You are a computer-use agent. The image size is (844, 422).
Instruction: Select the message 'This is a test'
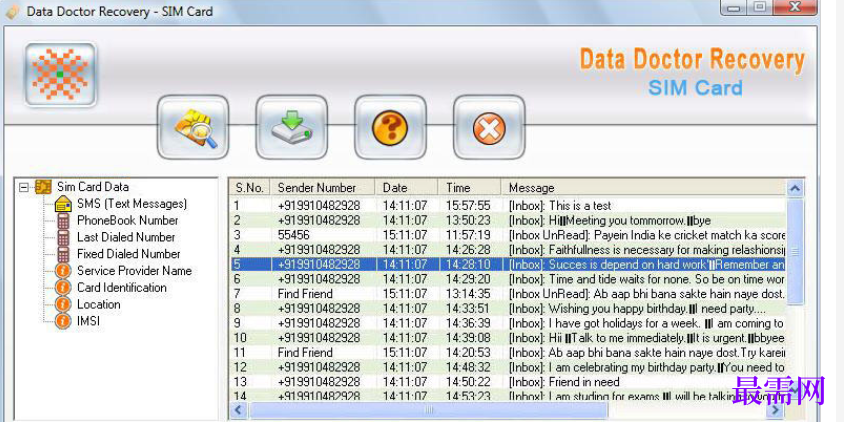(508, 206)
